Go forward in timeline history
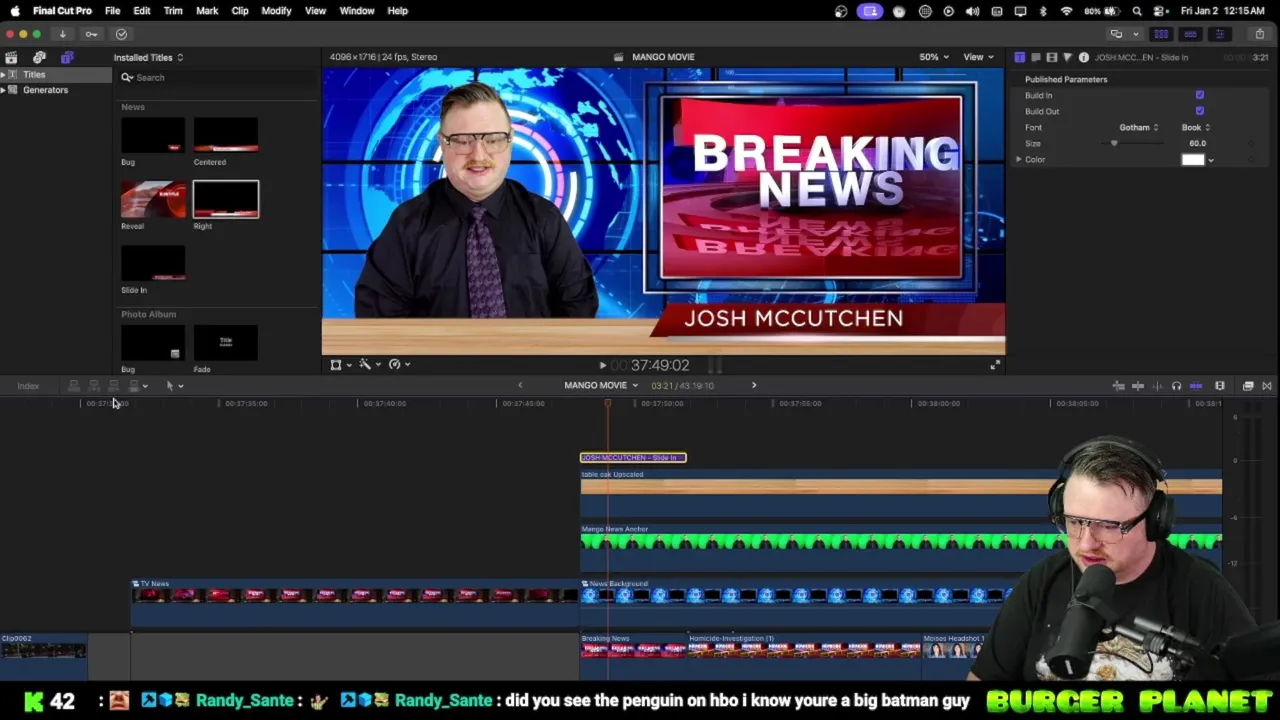Screen dimensions: 1280x720 754,385
